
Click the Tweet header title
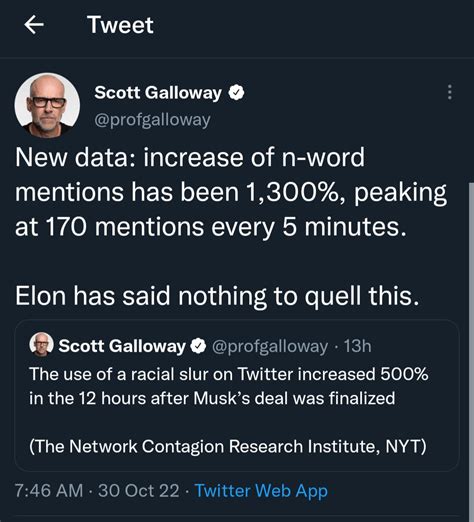(x=120, y=25)
